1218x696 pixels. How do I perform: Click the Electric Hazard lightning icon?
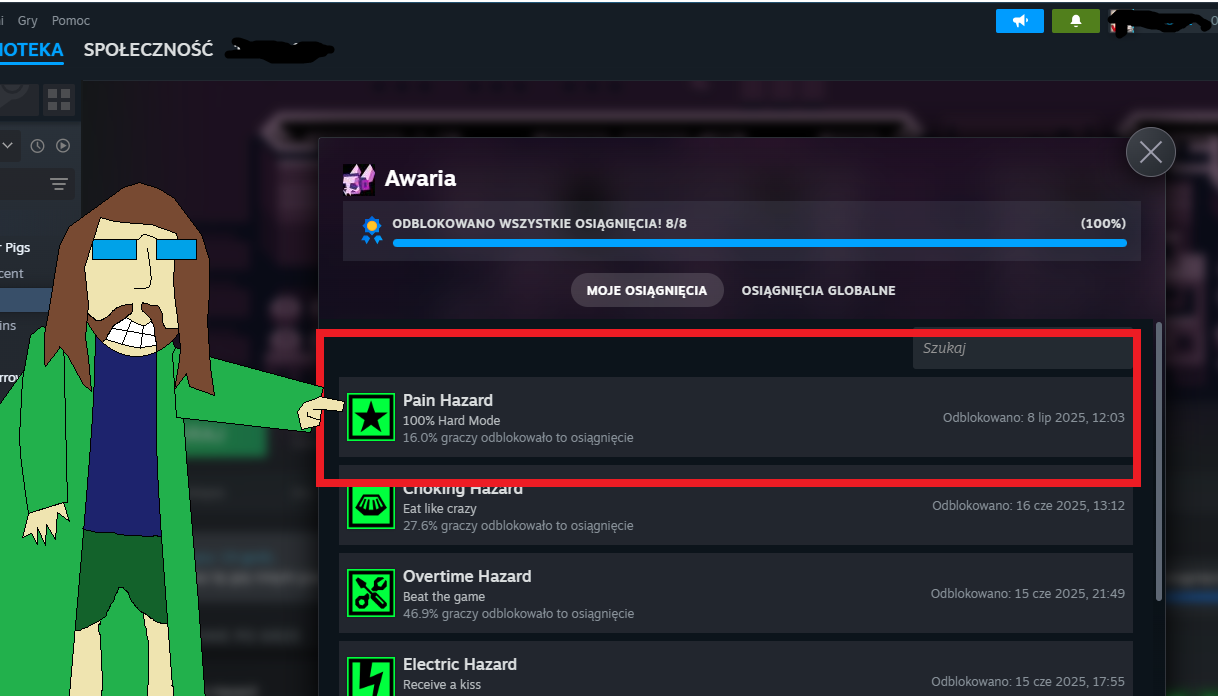pos(371,676)
